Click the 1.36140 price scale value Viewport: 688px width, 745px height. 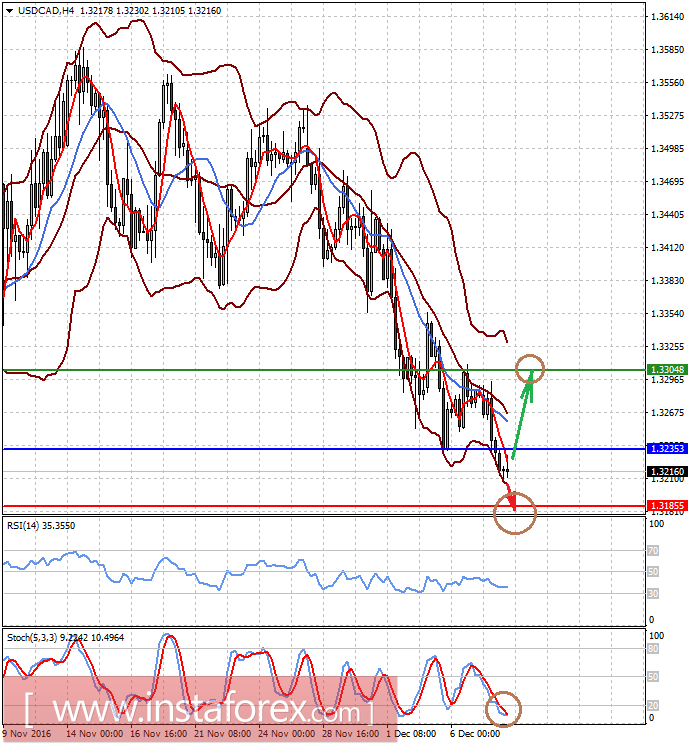pos(668,17)
